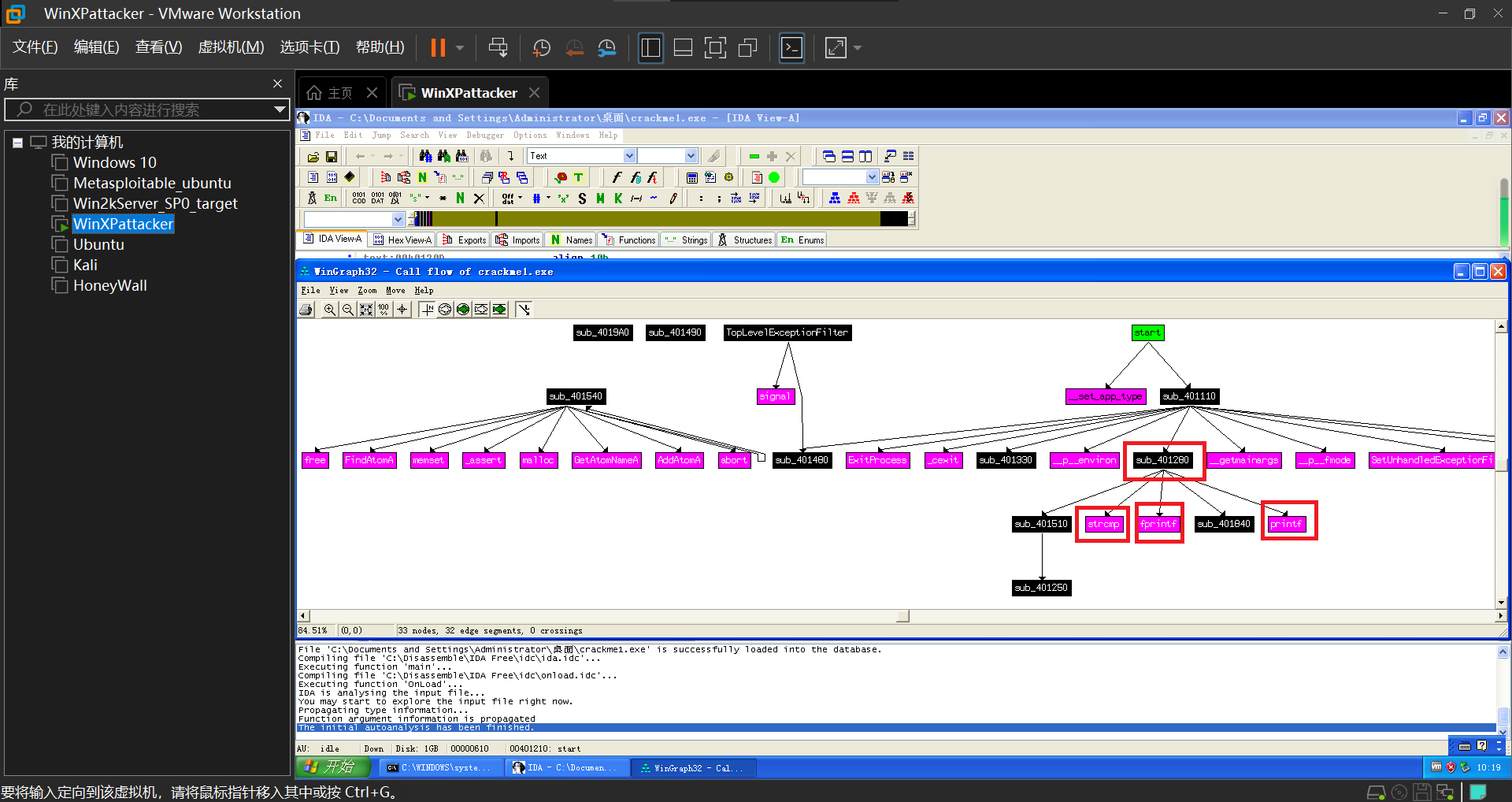Open the VMware snapshot manager

[606, 48]
